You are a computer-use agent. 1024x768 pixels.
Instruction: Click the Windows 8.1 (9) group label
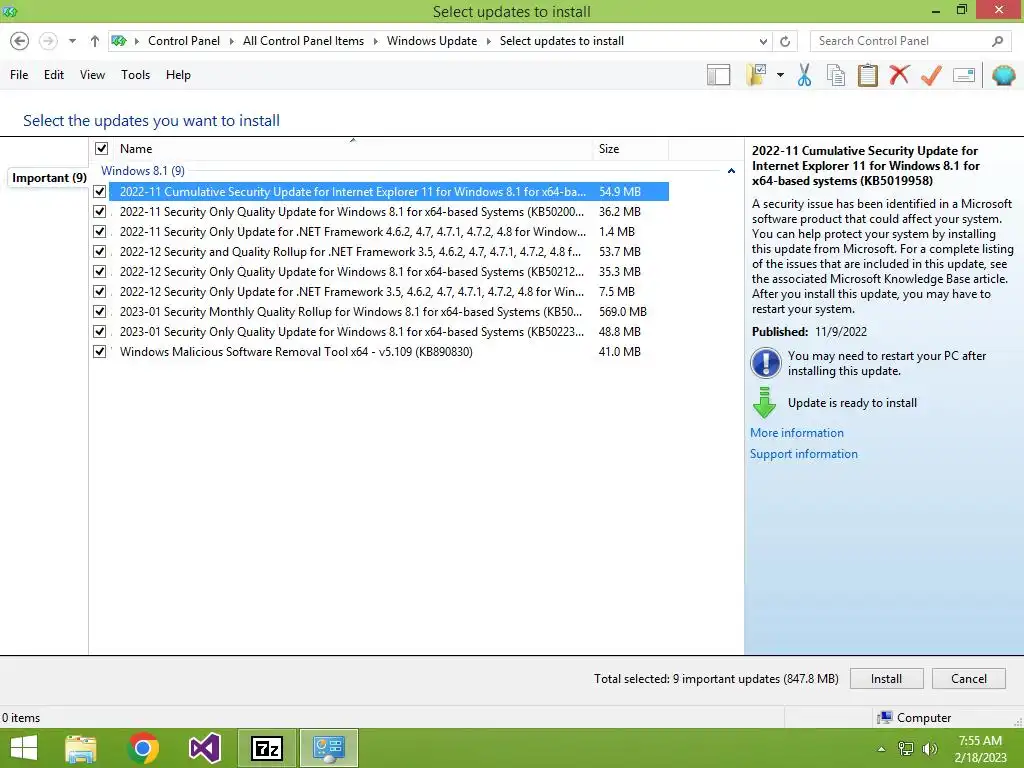pyautogui.click(x=142, y=171)
